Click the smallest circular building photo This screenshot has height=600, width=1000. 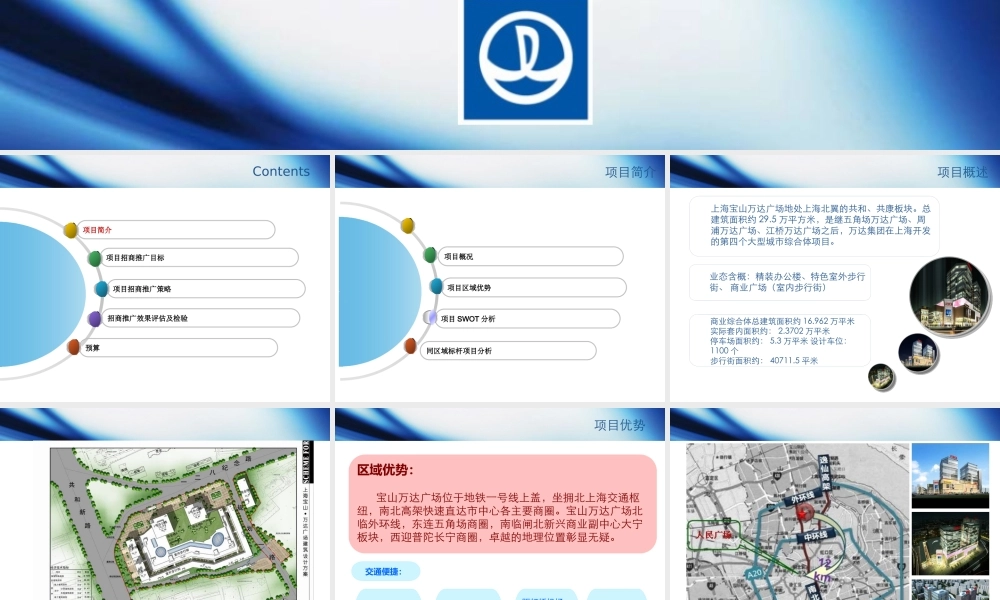coord(881,376)
